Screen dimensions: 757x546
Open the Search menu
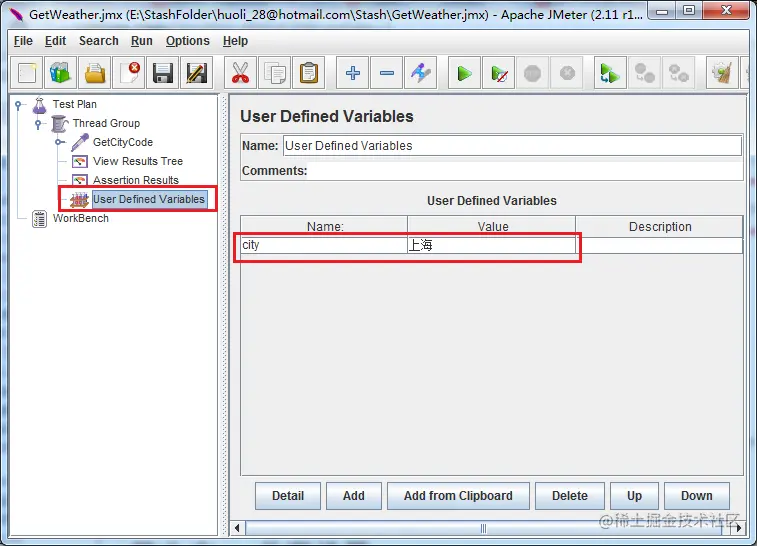pos(98,41)
